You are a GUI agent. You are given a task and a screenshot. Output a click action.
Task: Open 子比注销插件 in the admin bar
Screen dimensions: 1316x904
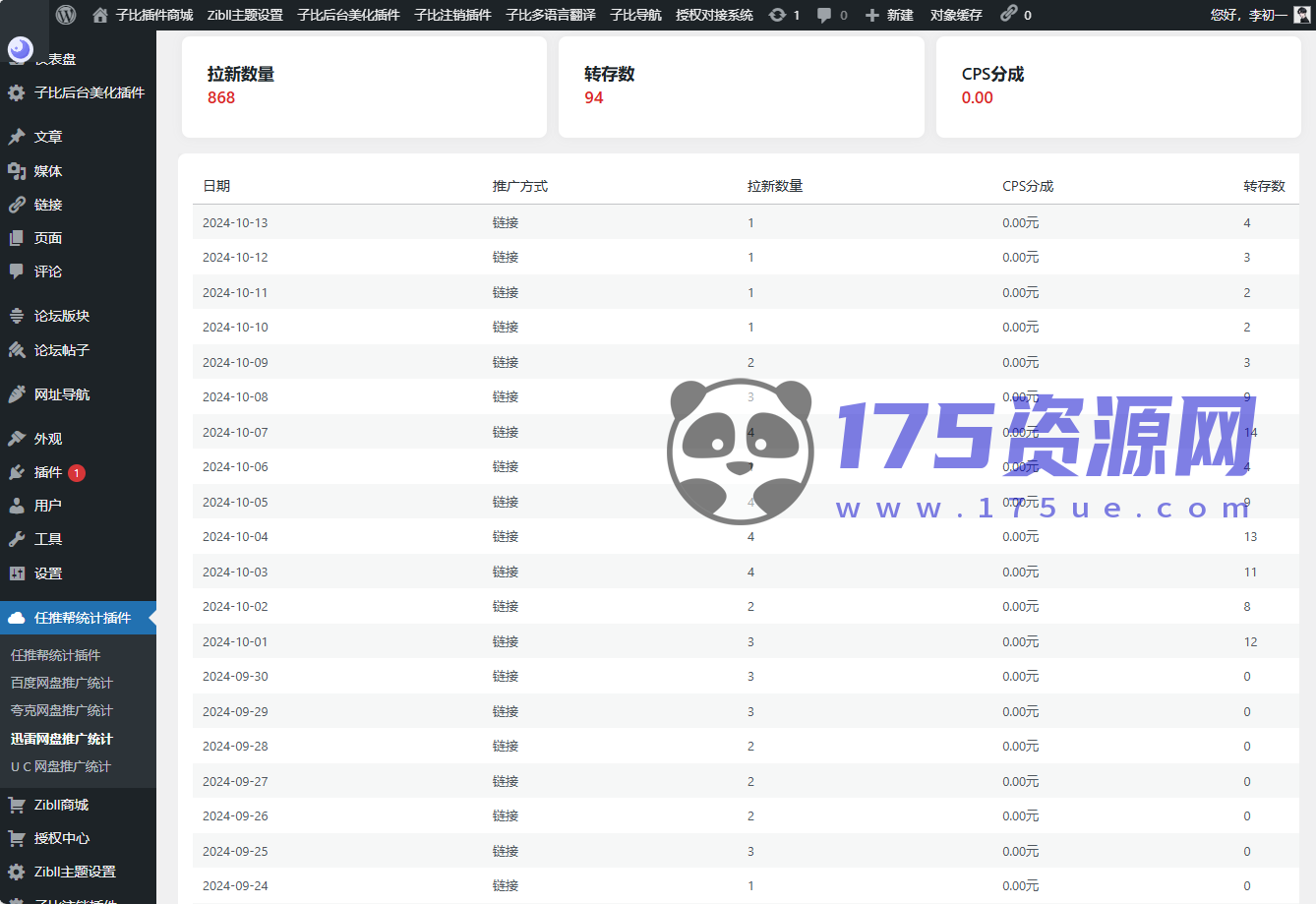452,15
